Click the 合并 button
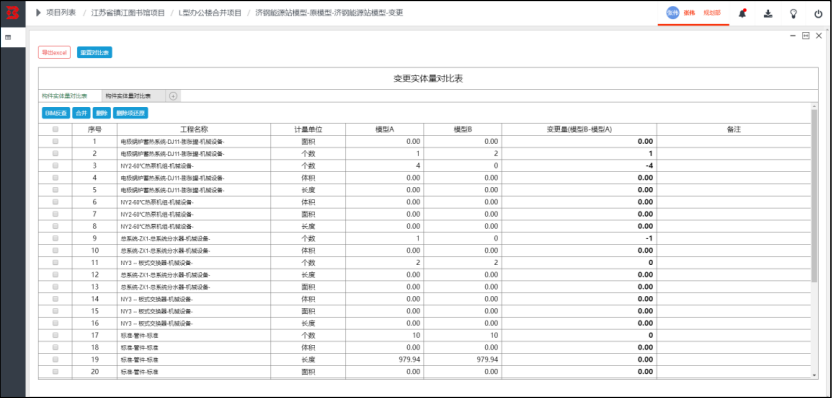832x398 pixels. [81, 113]
